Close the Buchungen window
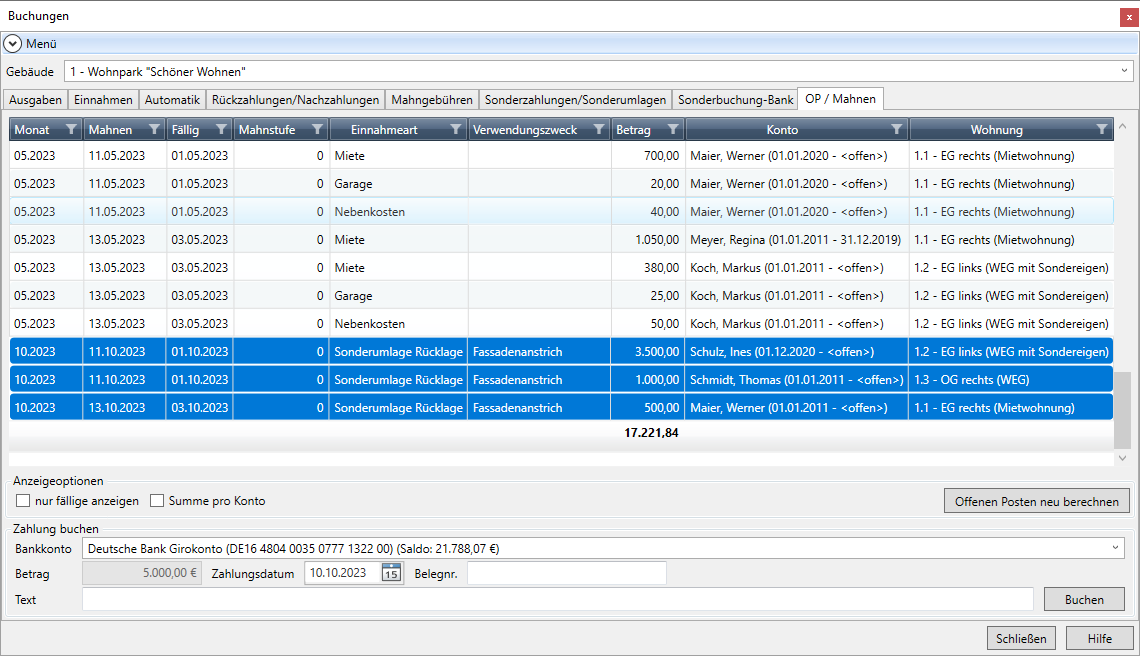This screenshot has width=1140, height=656. (1128, 17)
